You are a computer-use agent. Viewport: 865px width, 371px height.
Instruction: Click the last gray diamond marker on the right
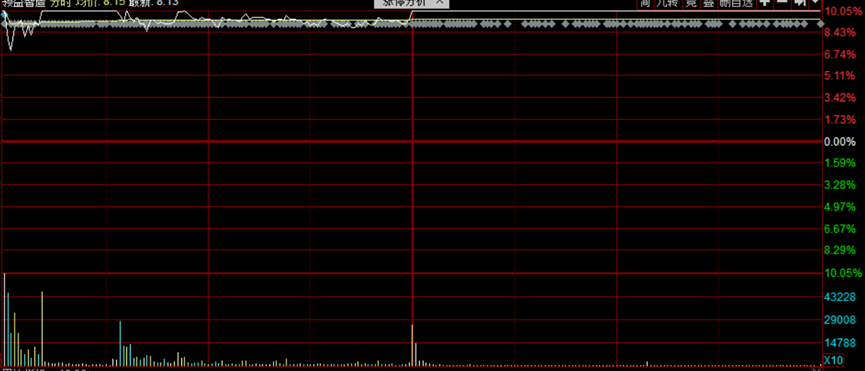point(820,24)
